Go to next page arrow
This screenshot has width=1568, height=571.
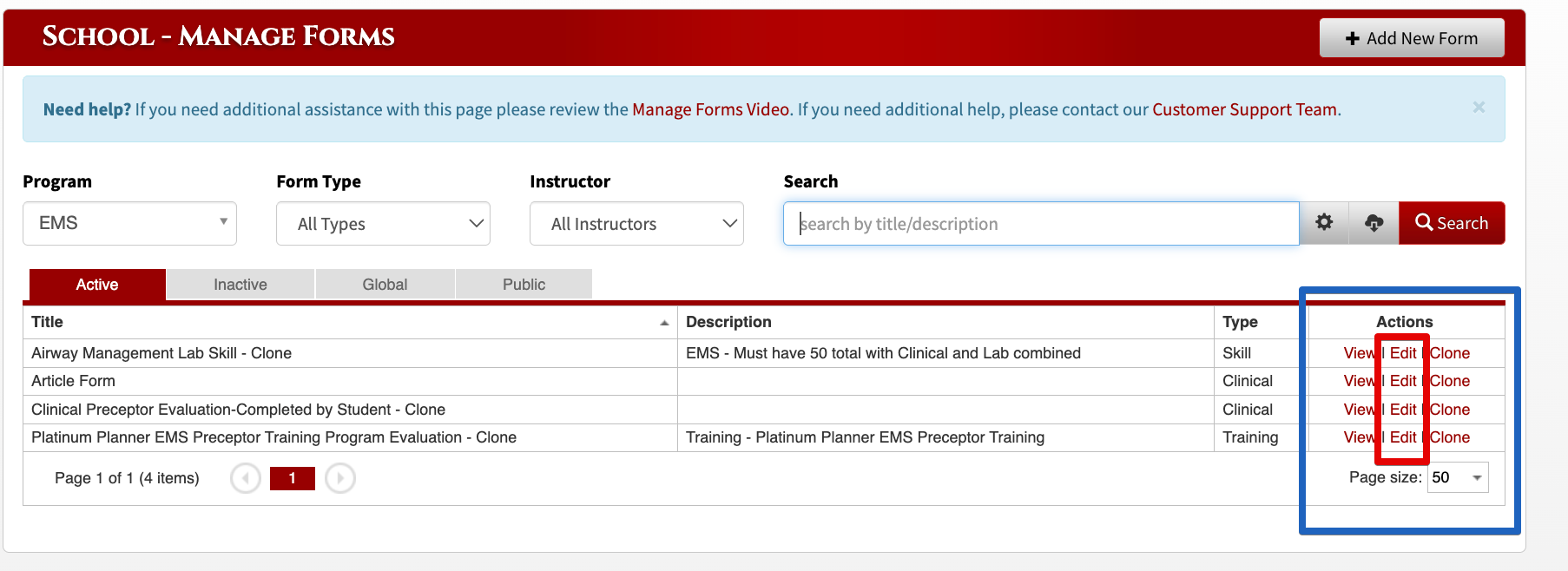[x=340, y=478]
